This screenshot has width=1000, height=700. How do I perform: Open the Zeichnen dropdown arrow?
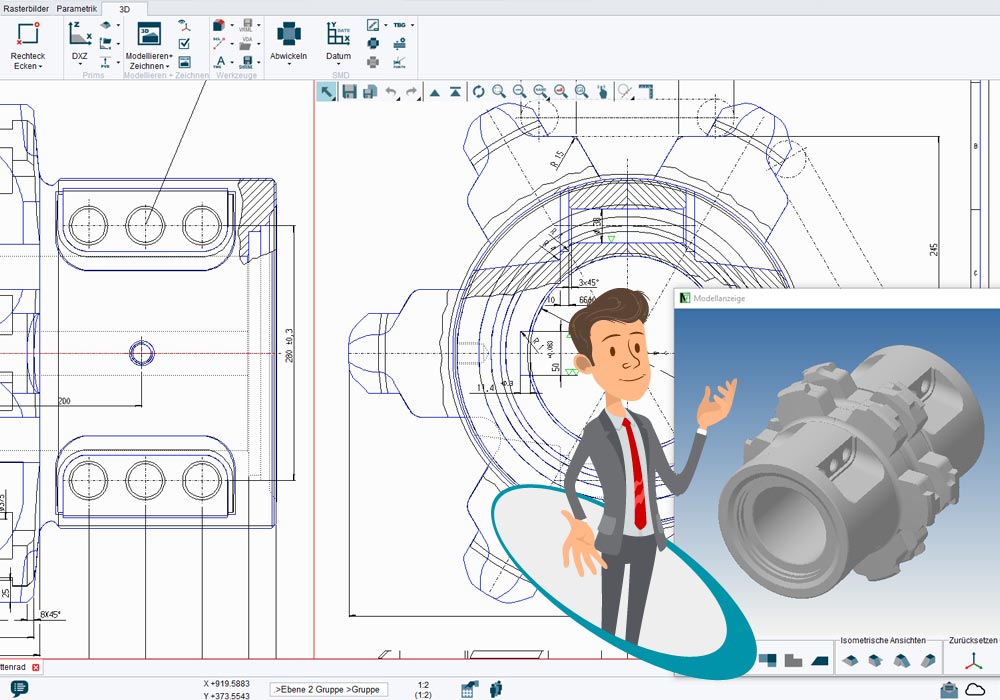[168, 66]
